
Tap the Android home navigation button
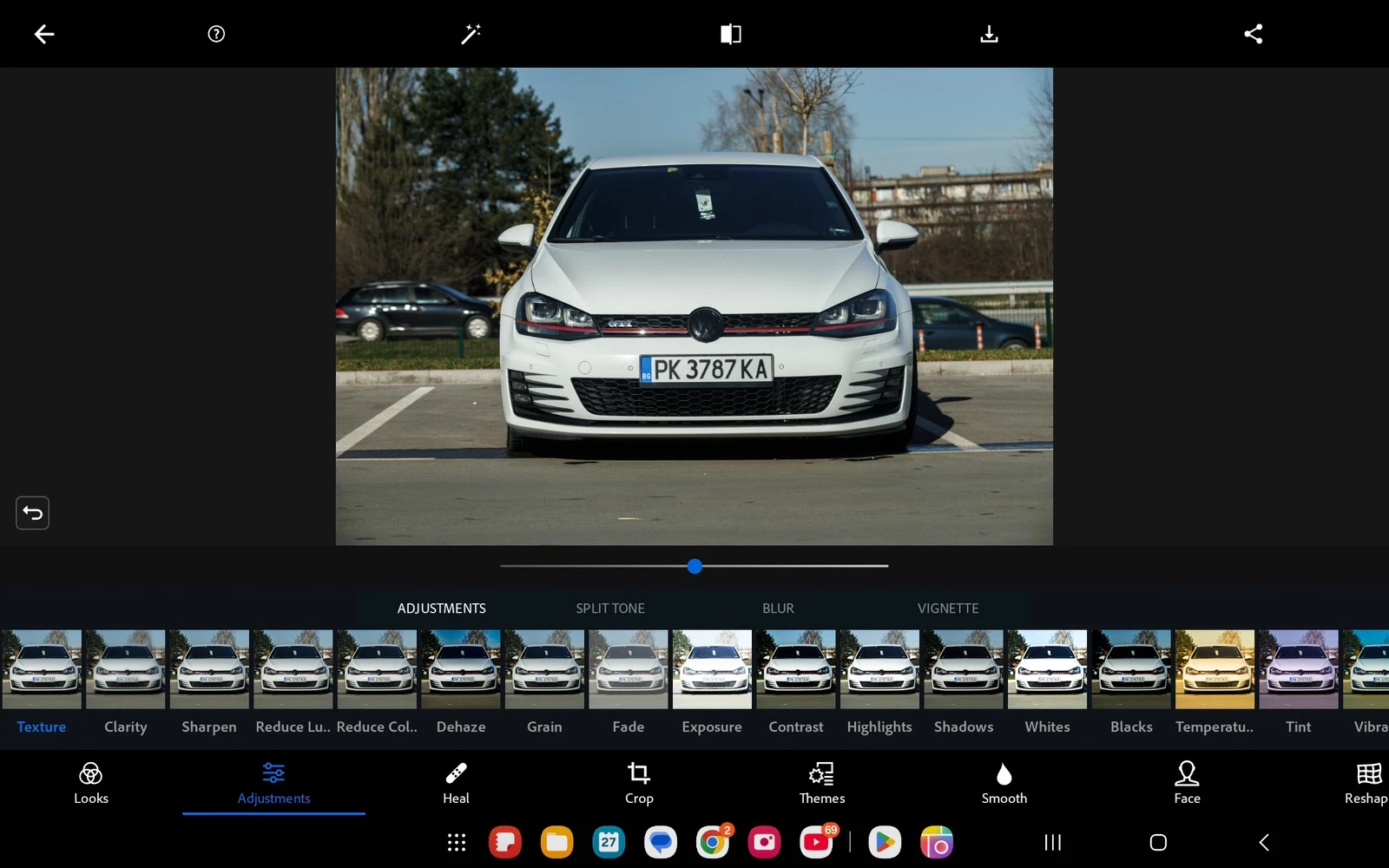click(1158, 842)
